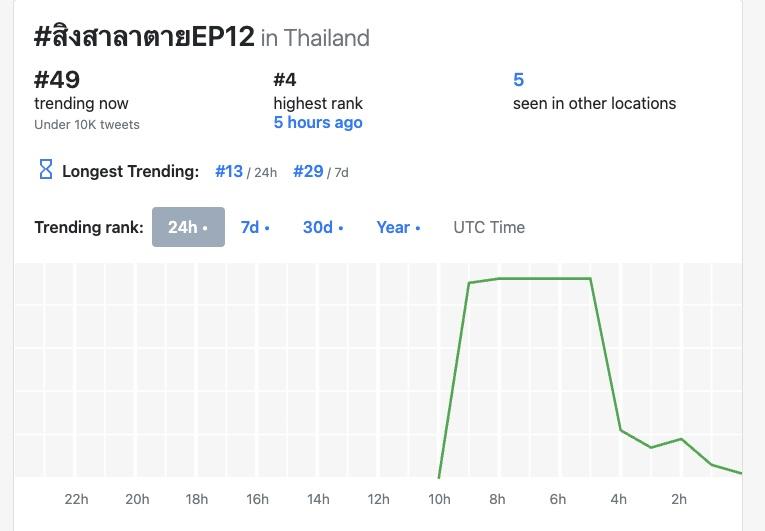Switch to the 7d trending rank tab

point(255,227)
